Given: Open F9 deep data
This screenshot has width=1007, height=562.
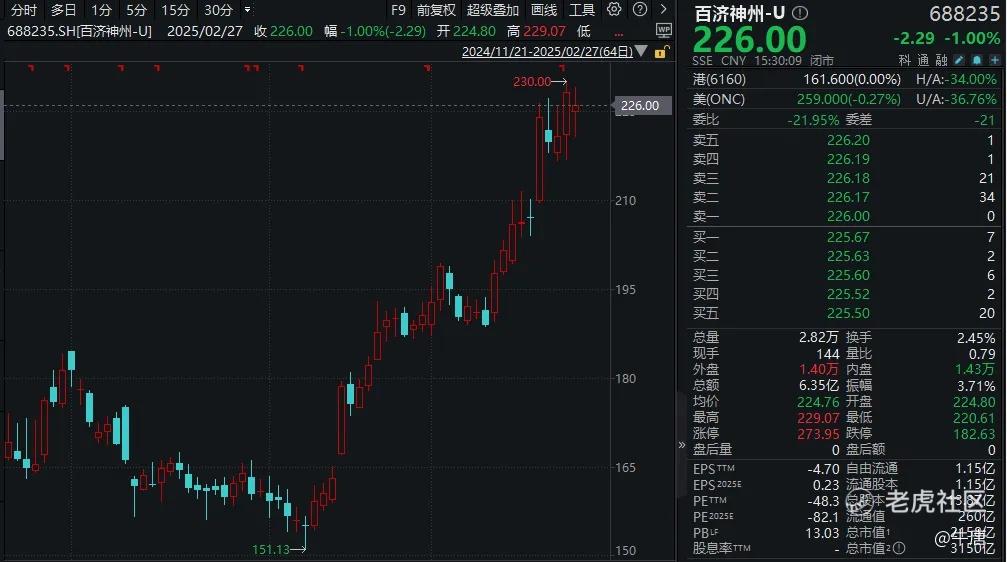Looking at the screenshot, I should click(x=398, y=10).
